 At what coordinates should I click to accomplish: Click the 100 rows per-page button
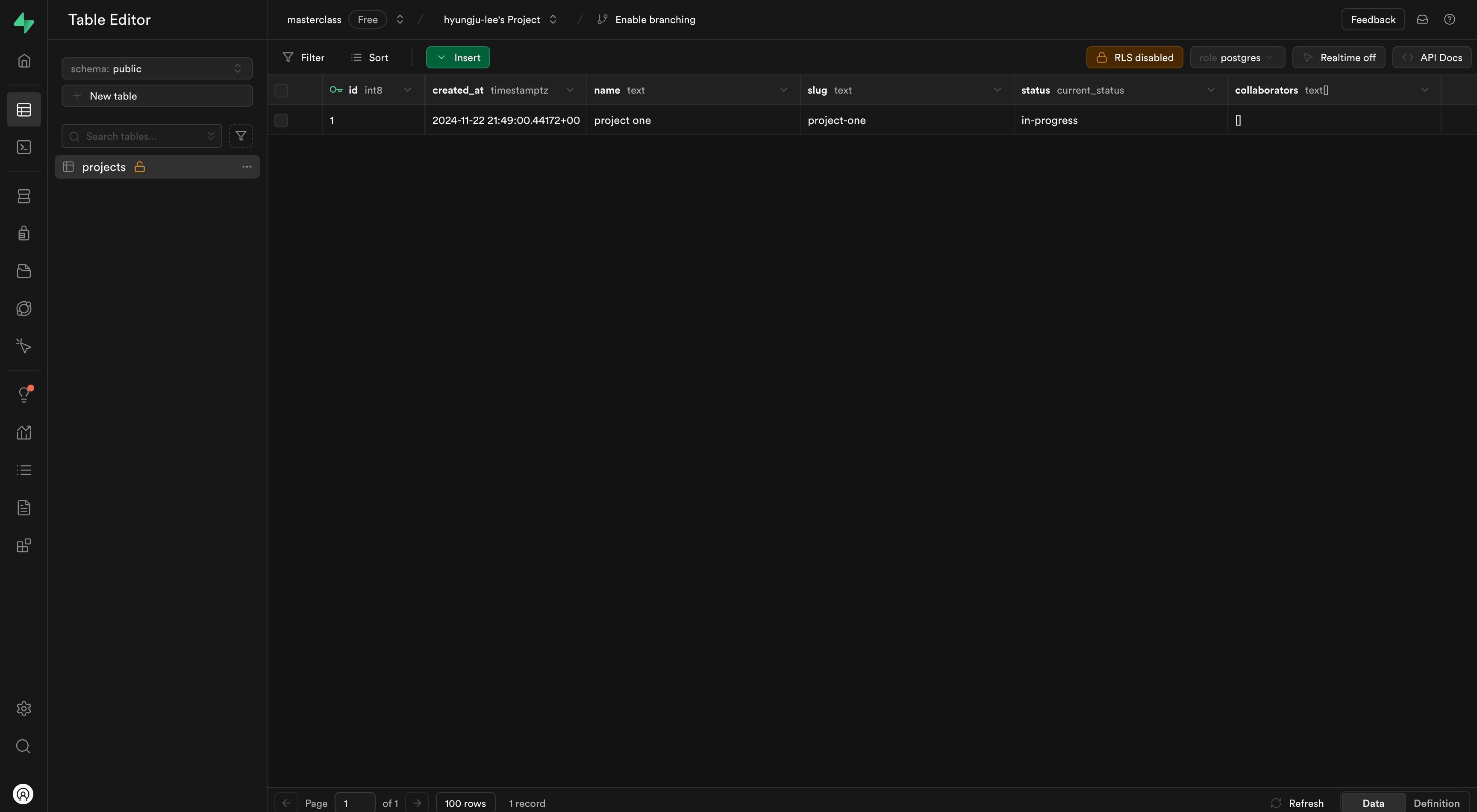click(x=465, y=803)
